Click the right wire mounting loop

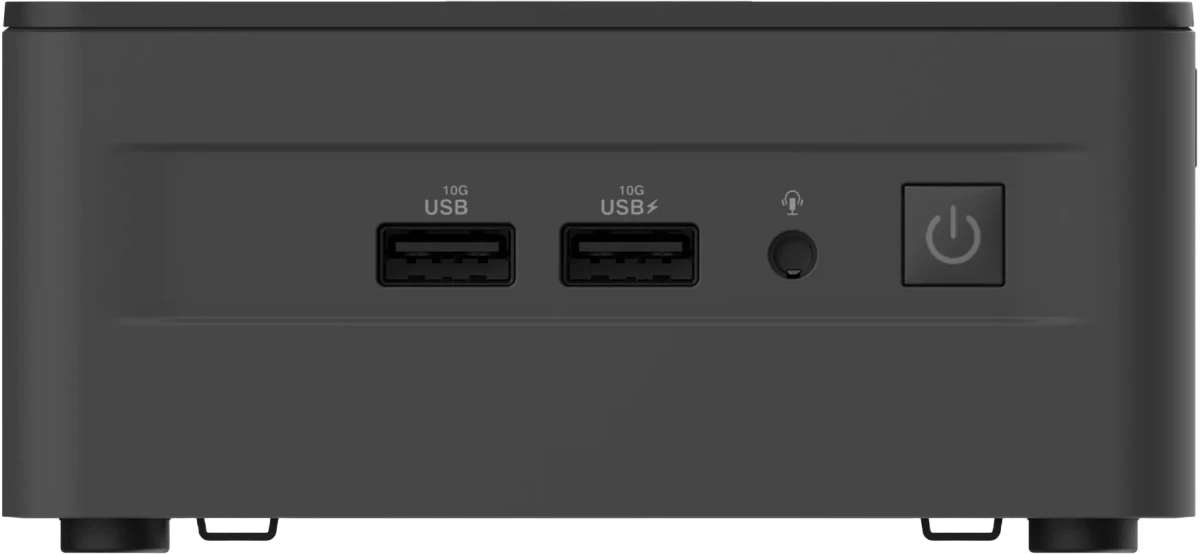pos(960,526)
